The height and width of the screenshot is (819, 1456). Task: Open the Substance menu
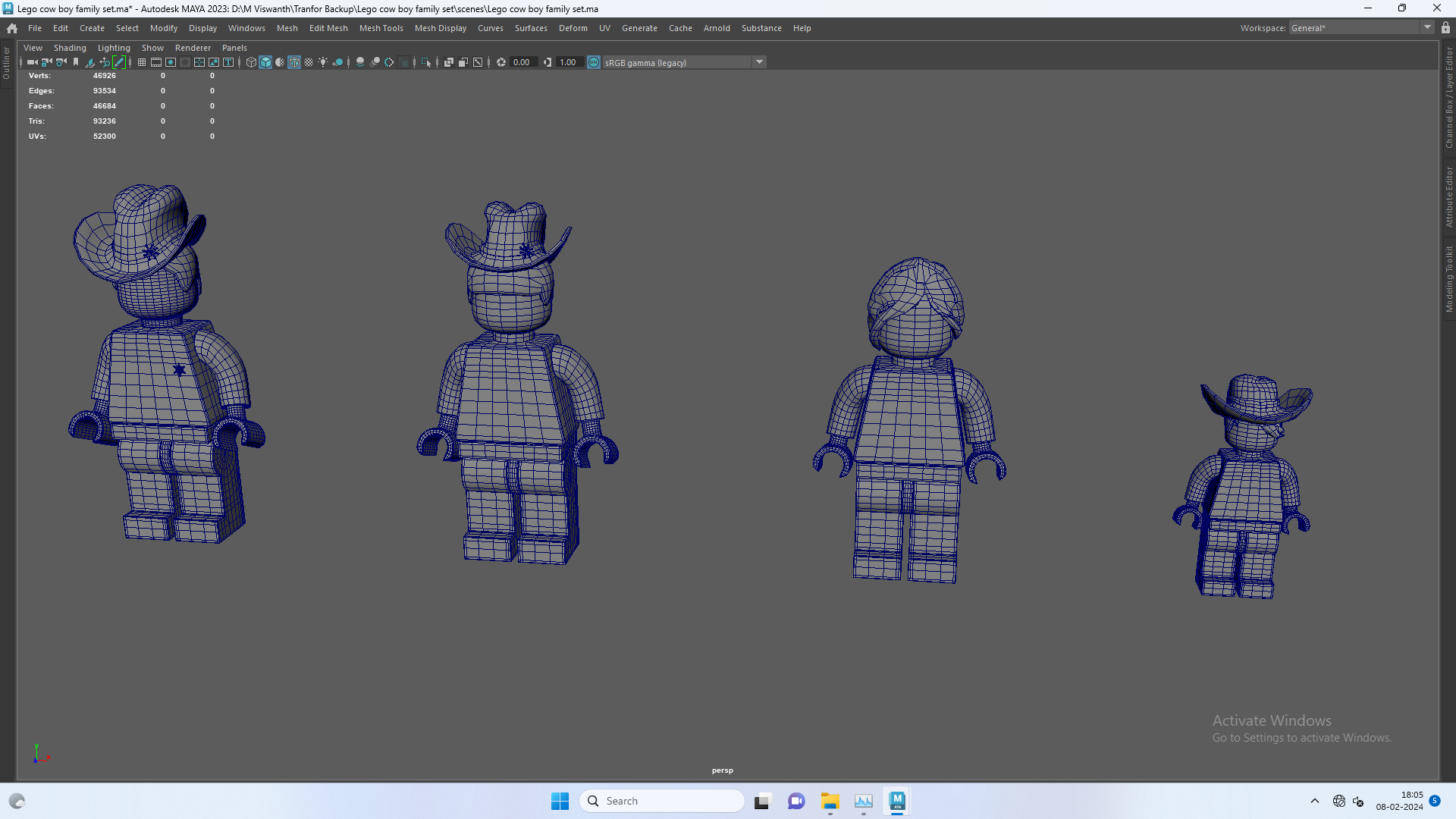(x=761, y=28)
